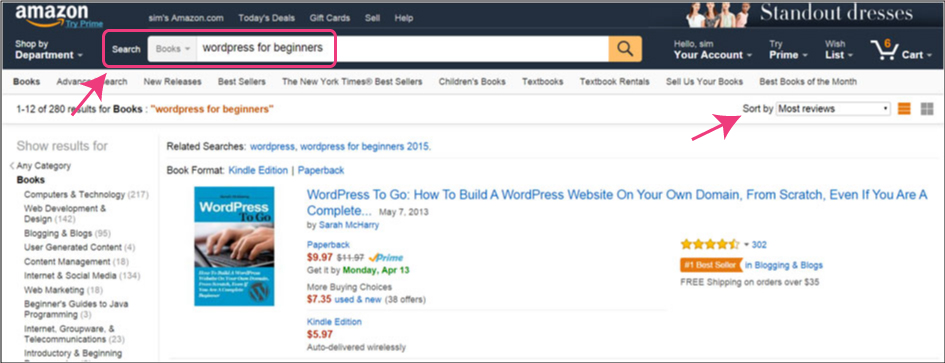Click the #1 Best Seller badge
The width and height of the screenshot is (945, 363).
[x=711, y=265]
